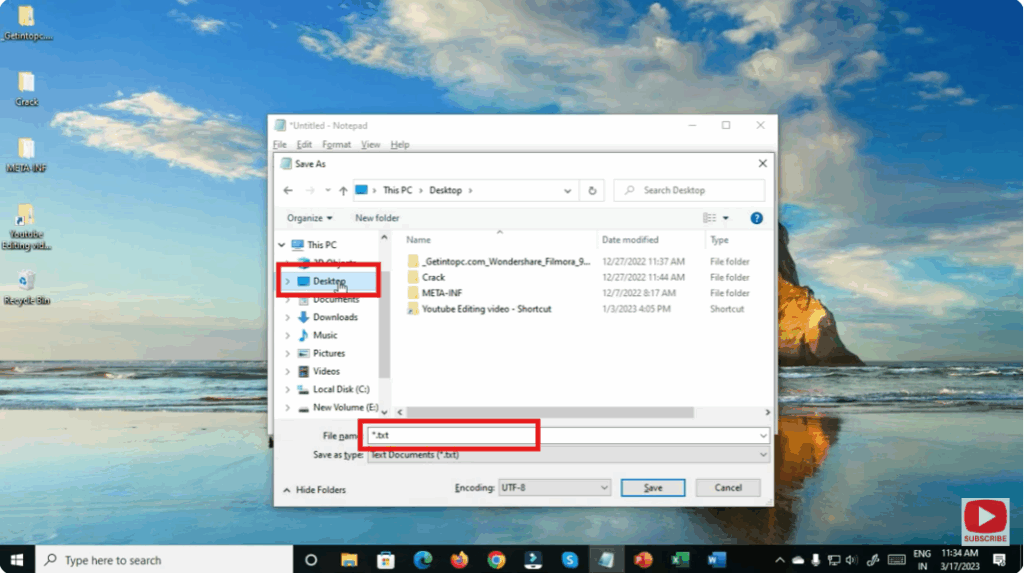Open the address bar path dropdown

[x=568, y=191]
